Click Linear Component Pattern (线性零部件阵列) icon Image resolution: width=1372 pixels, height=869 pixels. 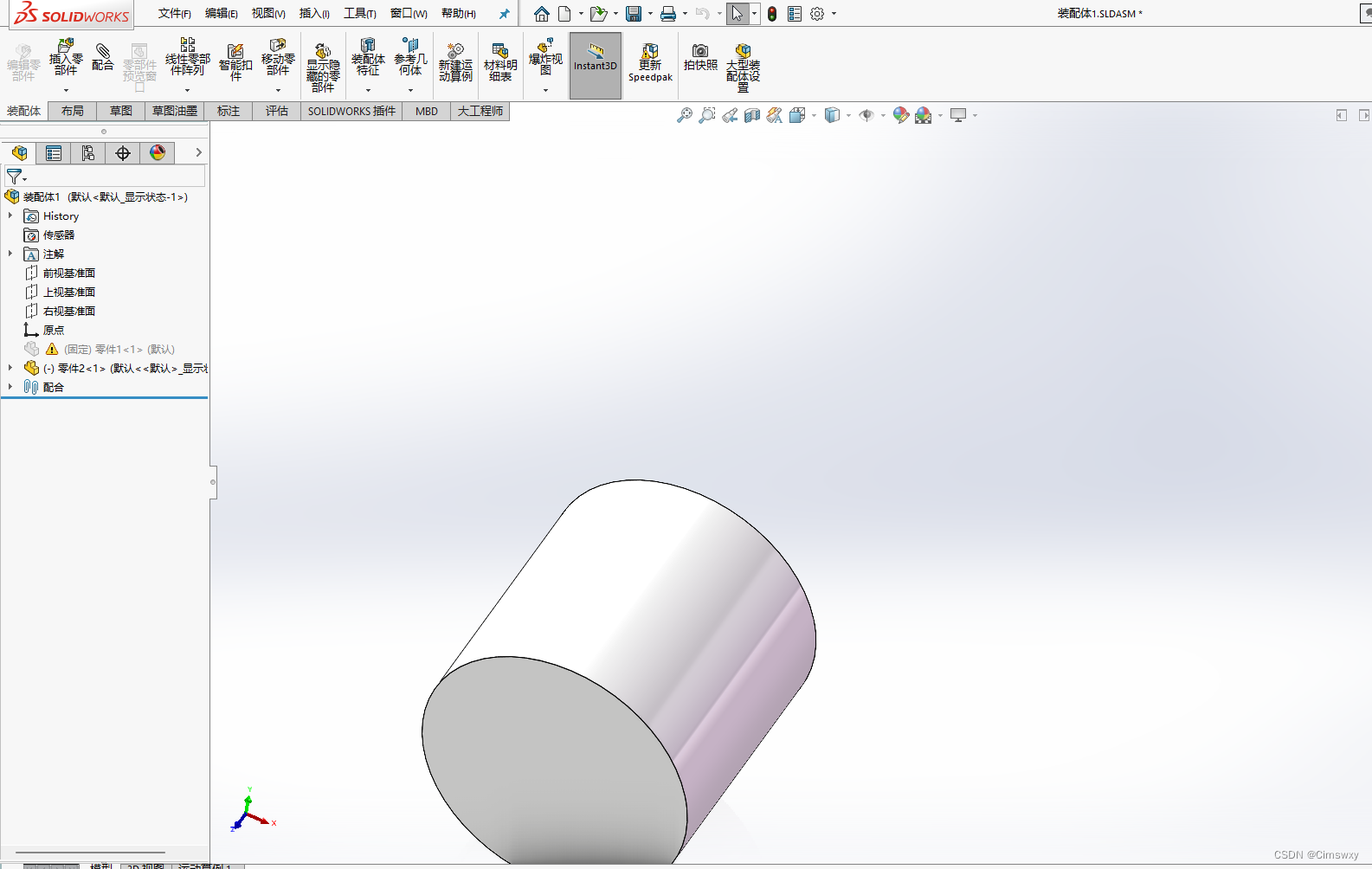tap(188, 58)
